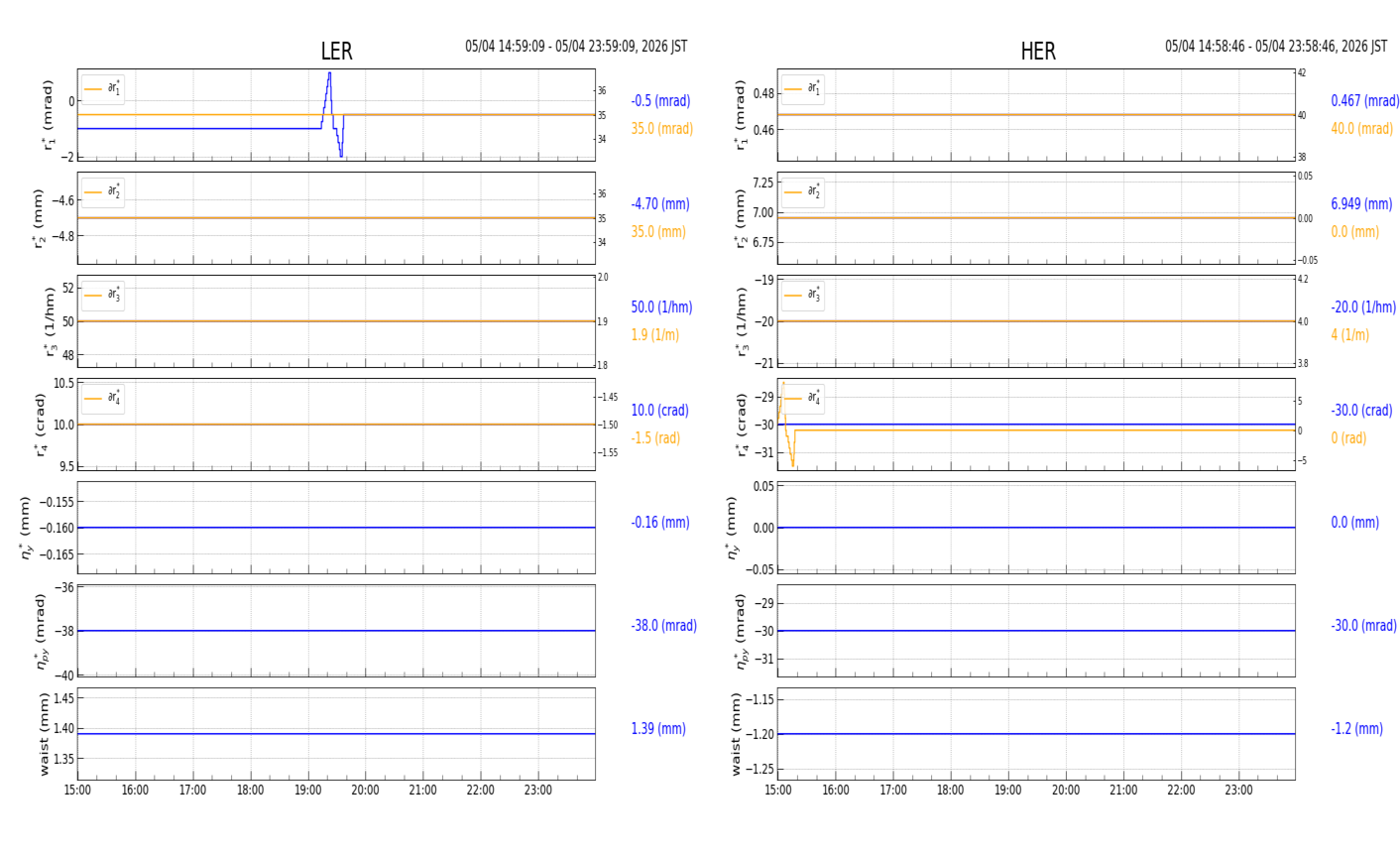The image size is (1400, 857).
Task: Click the 23:00 tick under the LER plots
Action: [538, 791]
